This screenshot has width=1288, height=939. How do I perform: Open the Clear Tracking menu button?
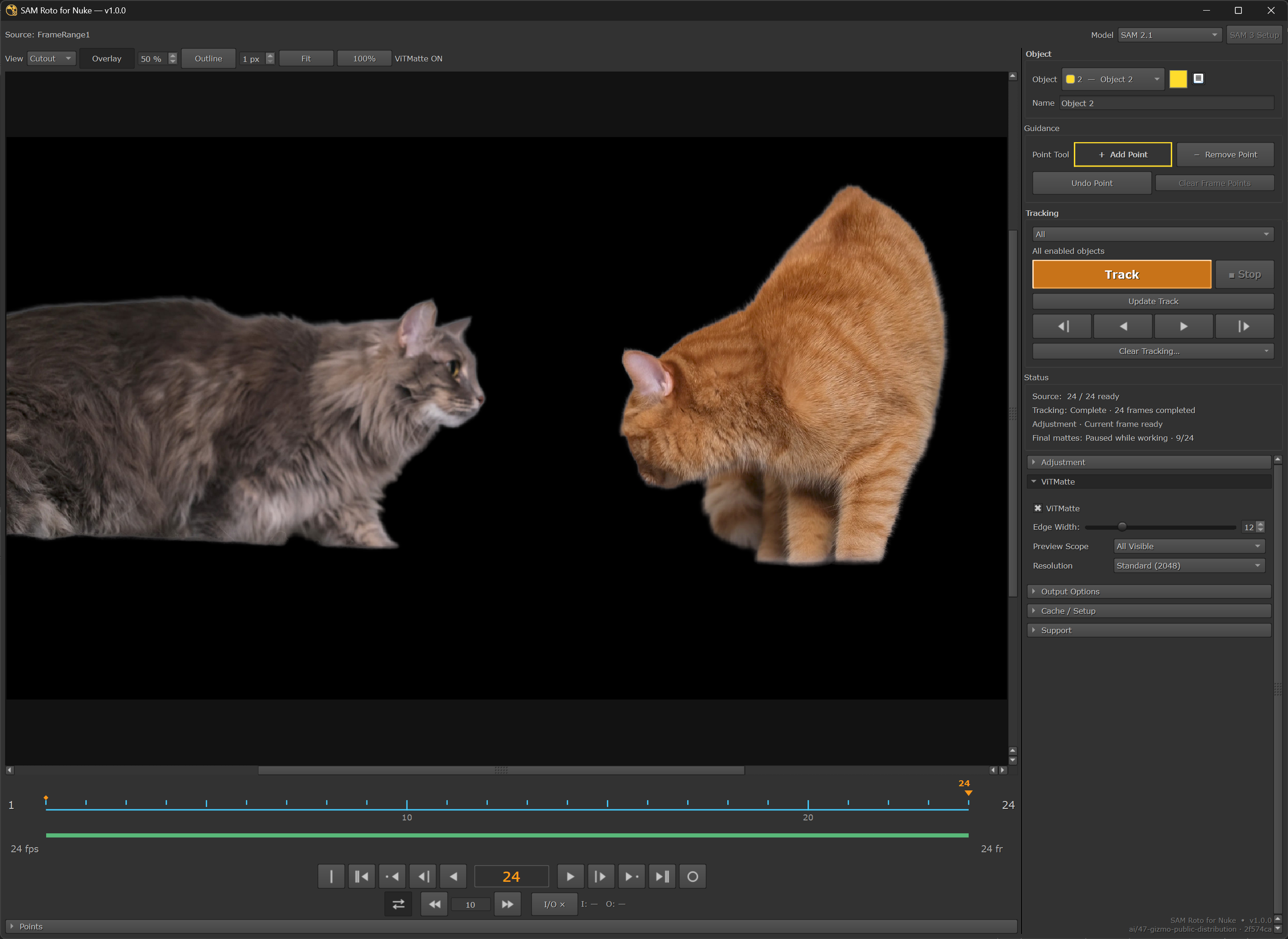click(1153, 351)
